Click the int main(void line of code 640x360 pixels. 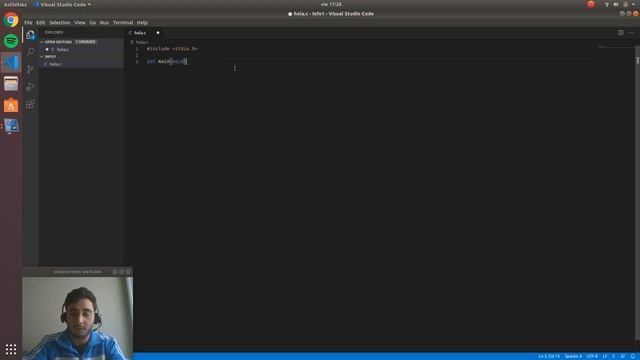167,61
